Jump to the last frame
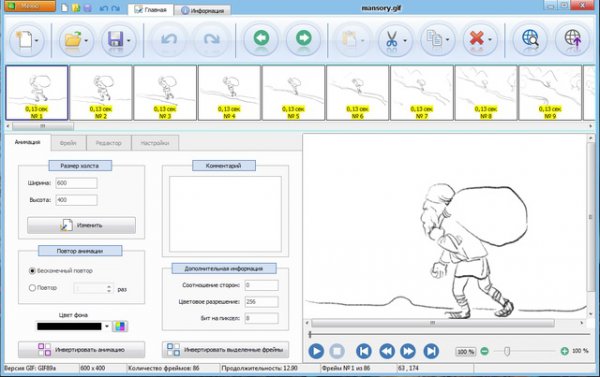 pyautogui.click(x=431, y=351)
